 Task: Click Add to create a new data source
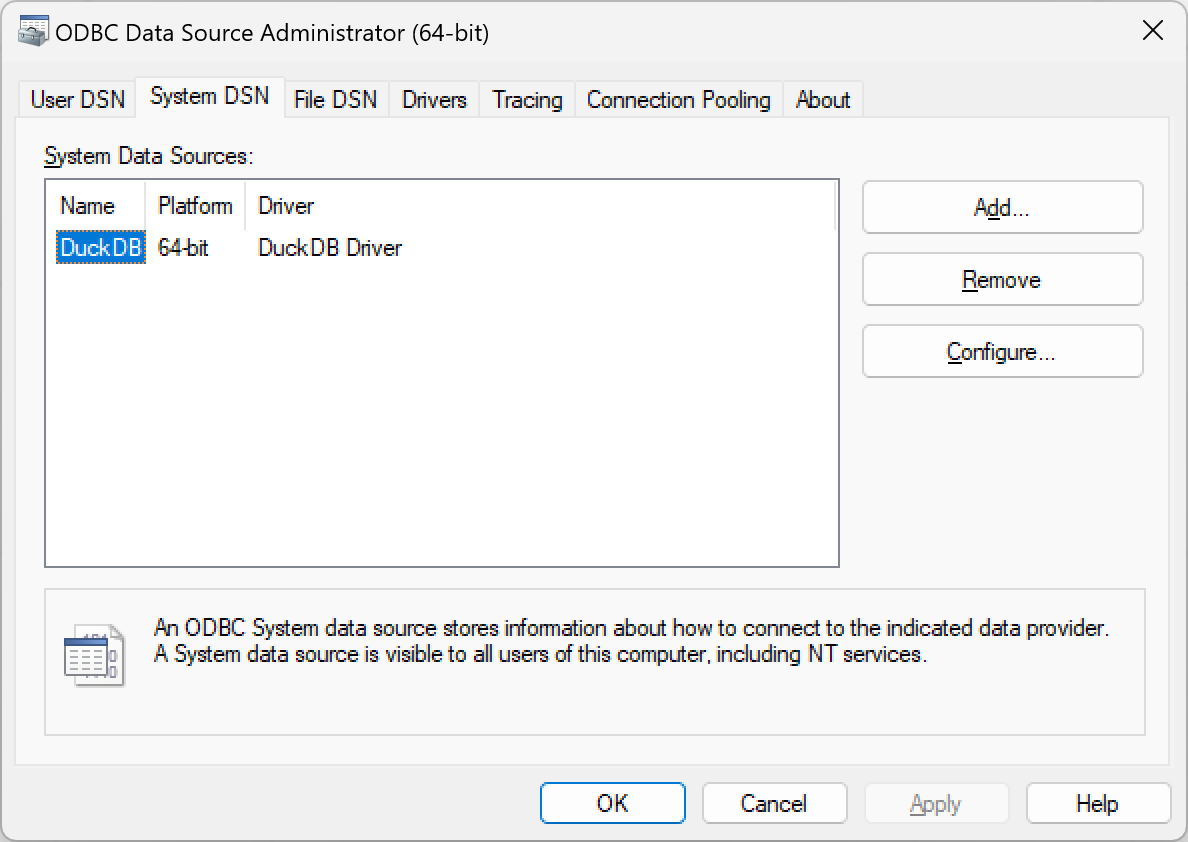pyautogui.click(x=1002, y=207)
